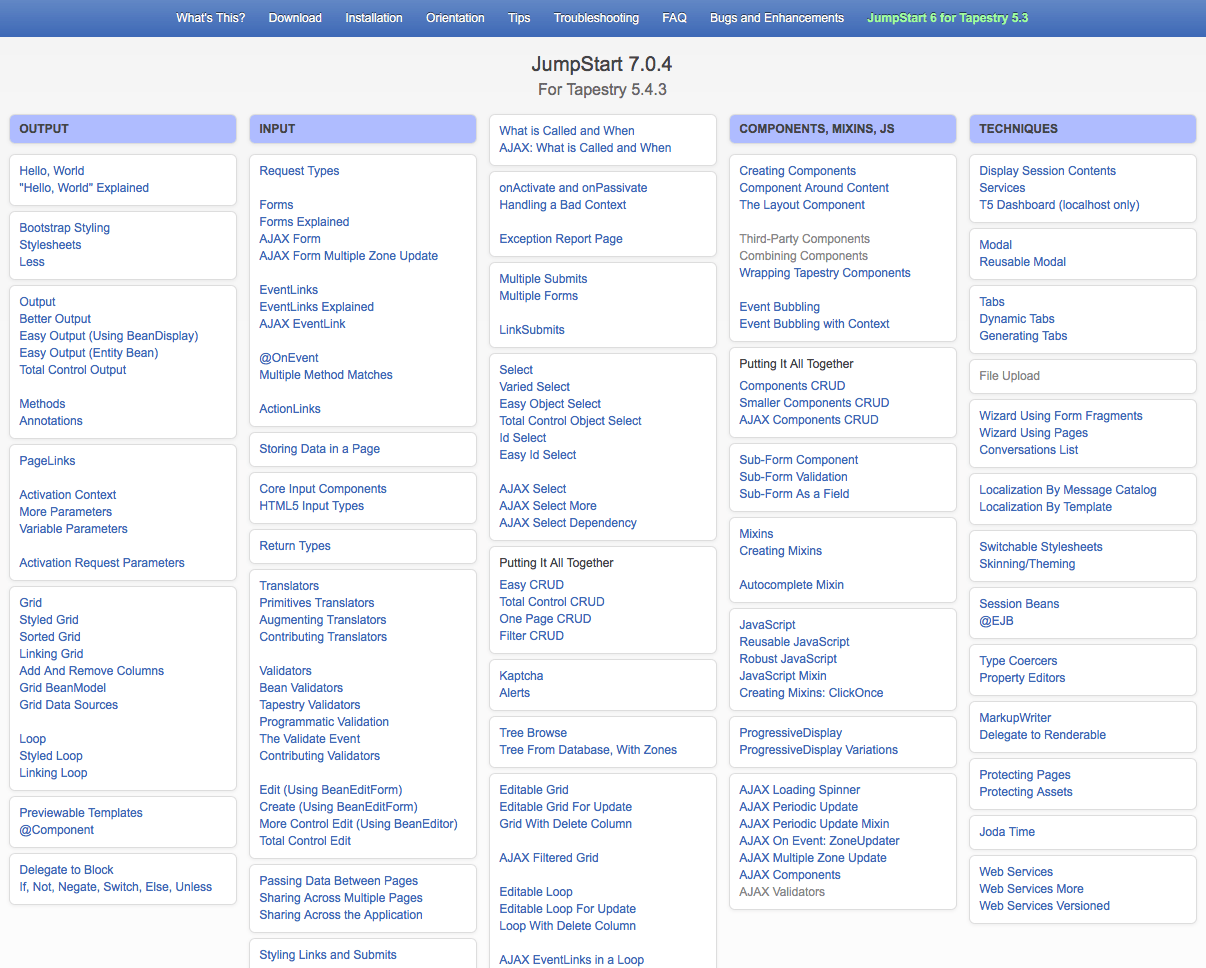Open HTML5 Input Types link
The height and width of the screenshot is (968, 1206).
click(x=312, y=506)
